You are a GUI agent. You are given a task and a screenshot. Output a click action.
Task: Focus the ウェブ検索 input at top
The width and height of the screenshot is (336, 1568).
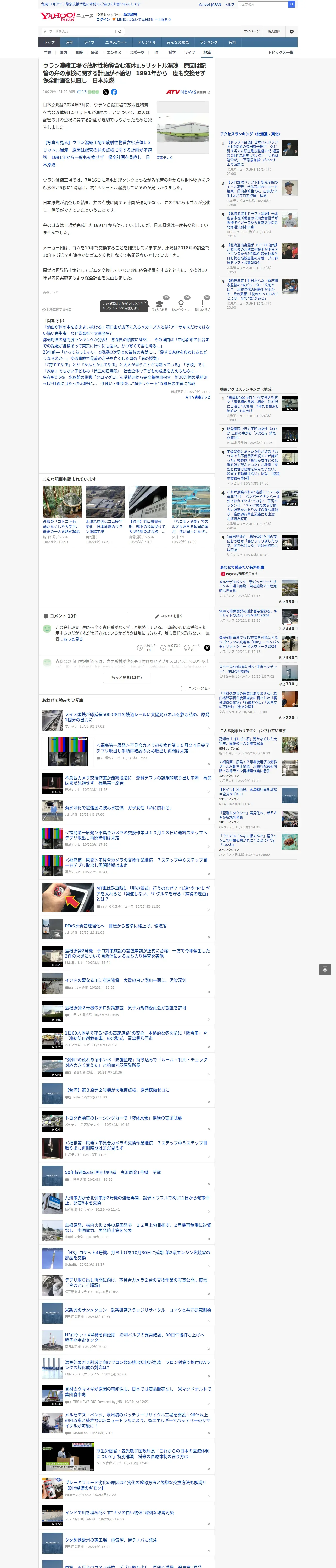[x=263, y=4]
